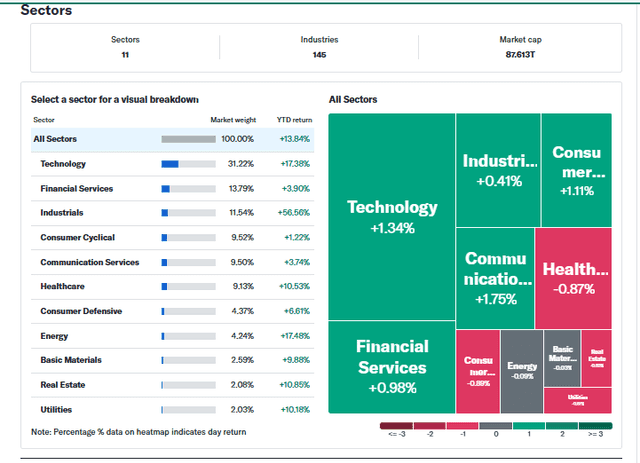
Task: Click the Market weight column header
Action: click(233, 120)
